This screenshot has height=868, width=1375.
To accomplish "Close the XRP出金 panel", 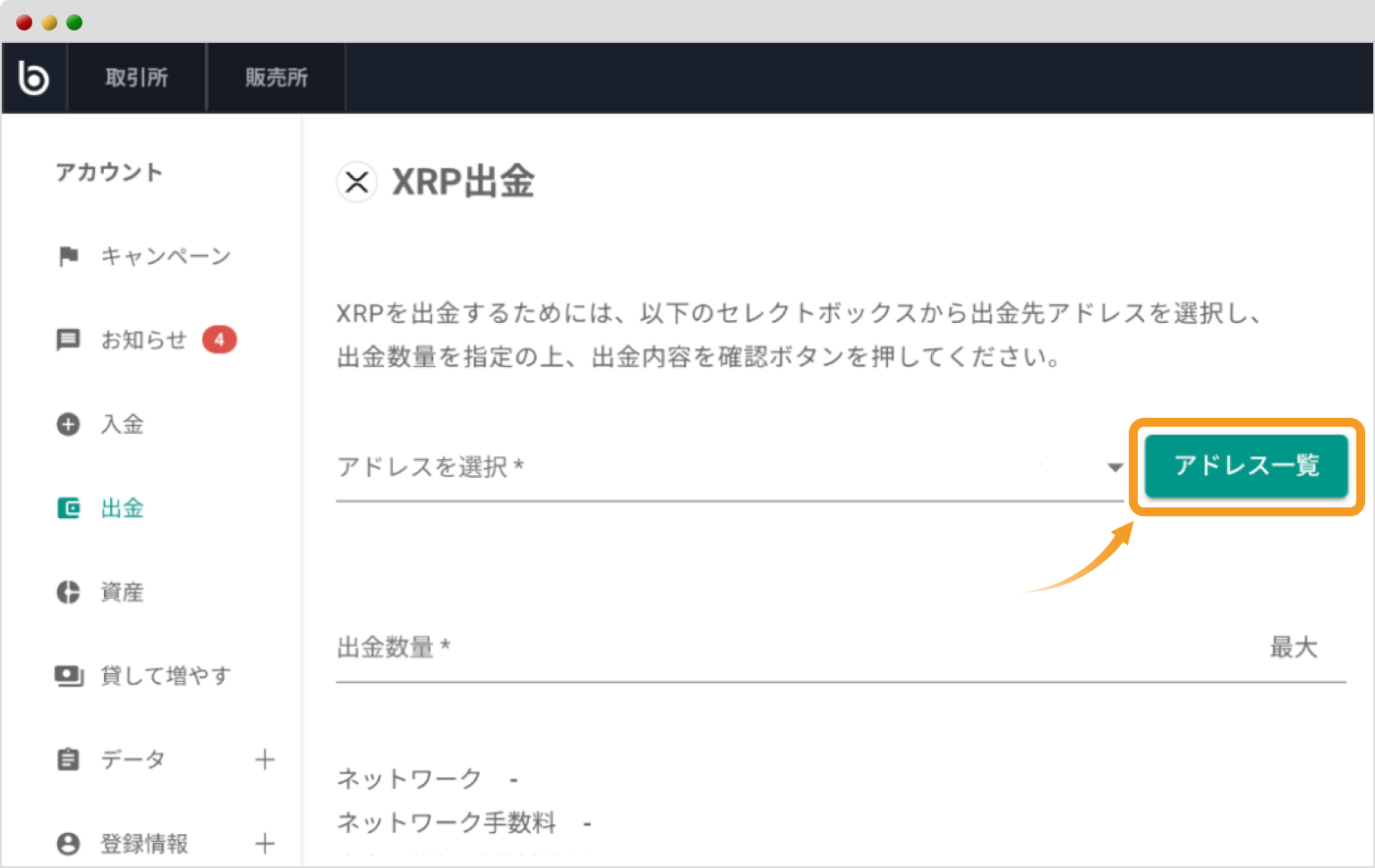I will (x=357, y=182).
